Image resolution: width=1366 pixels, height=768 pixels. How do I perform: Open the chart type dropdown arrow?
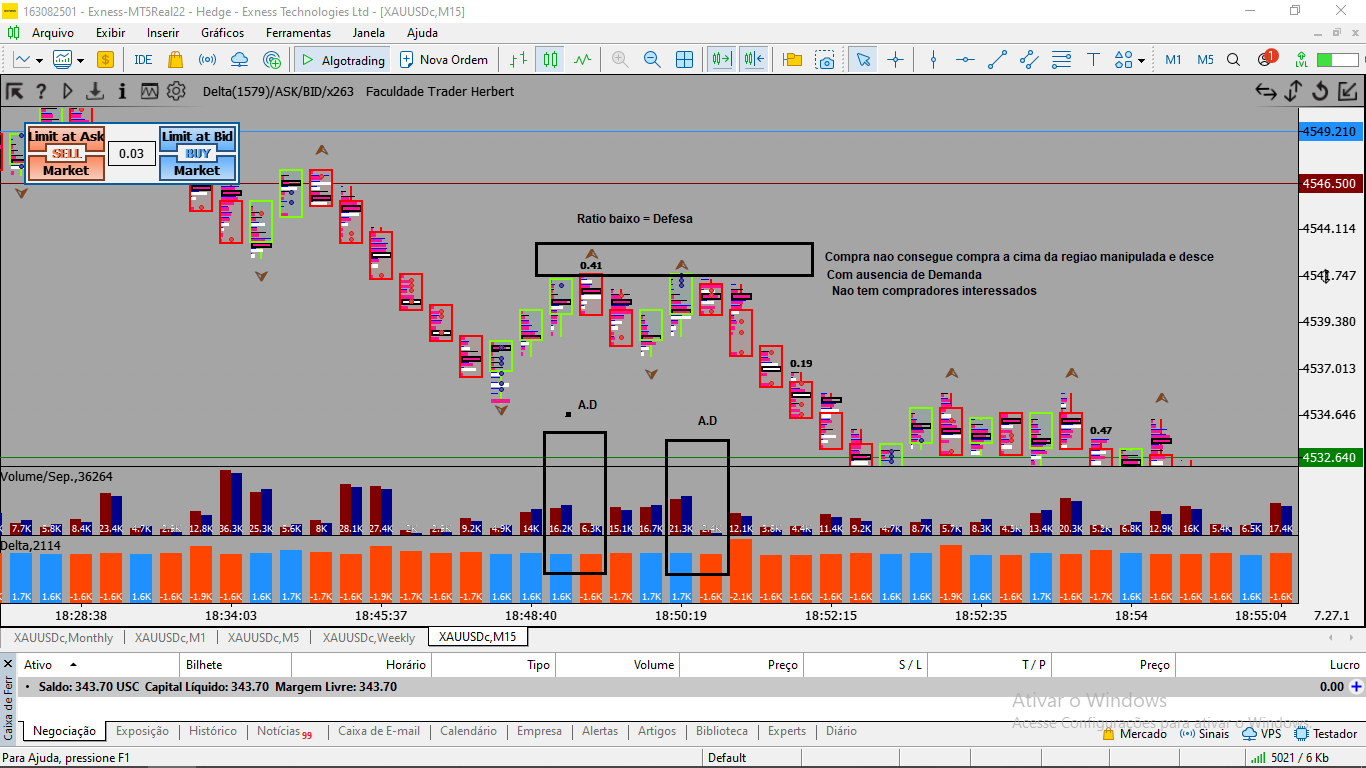tap(37, 60)
